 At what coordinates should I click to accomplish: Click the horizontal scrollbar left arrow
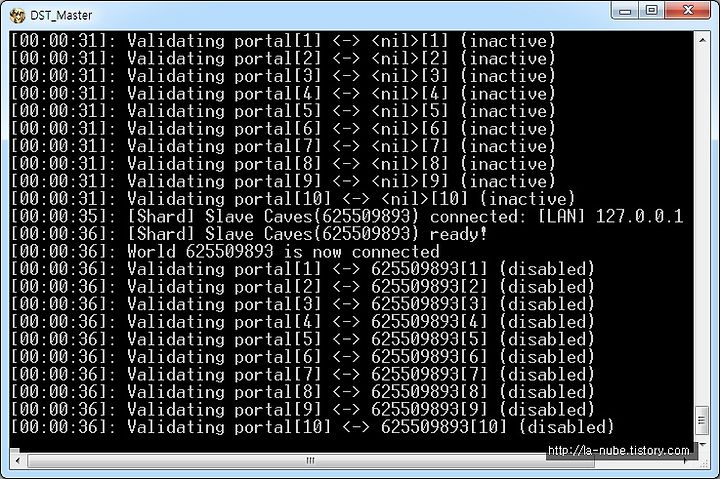[17, 460]
